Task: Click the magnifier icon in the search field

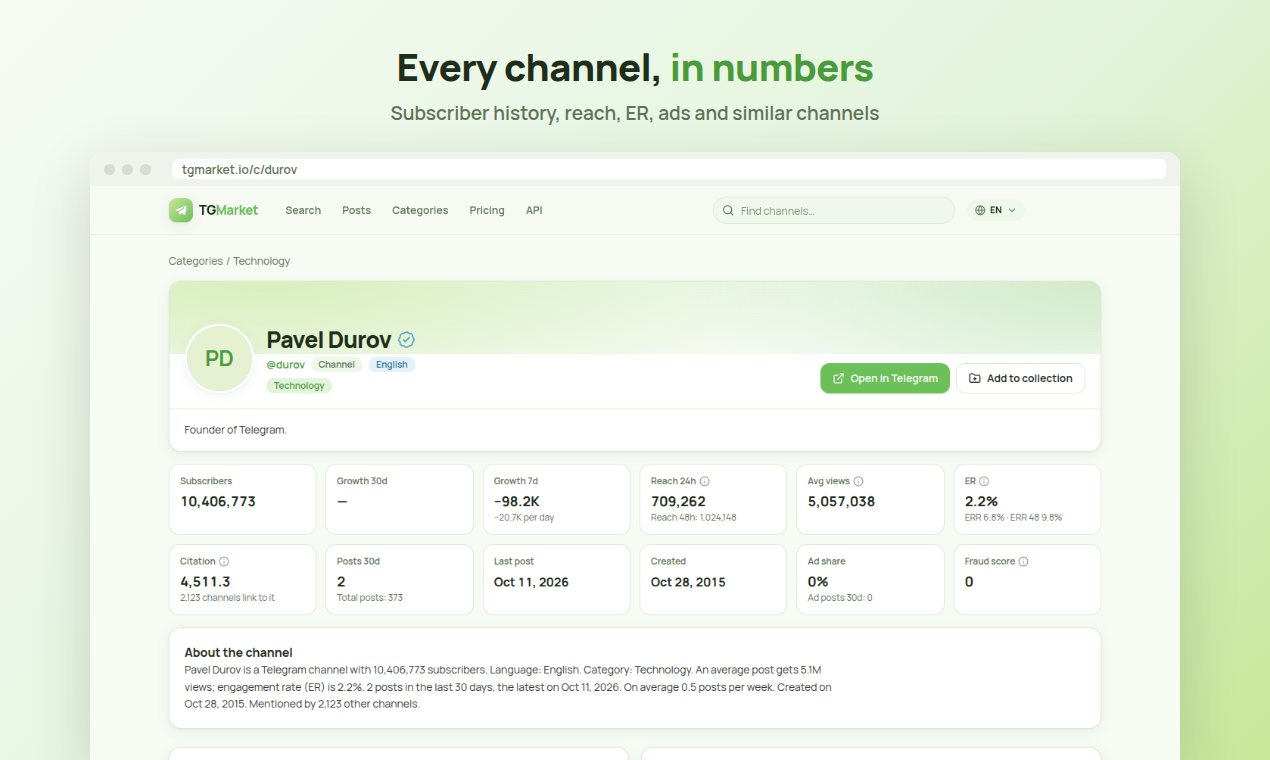Action: [x=729, y=211]
